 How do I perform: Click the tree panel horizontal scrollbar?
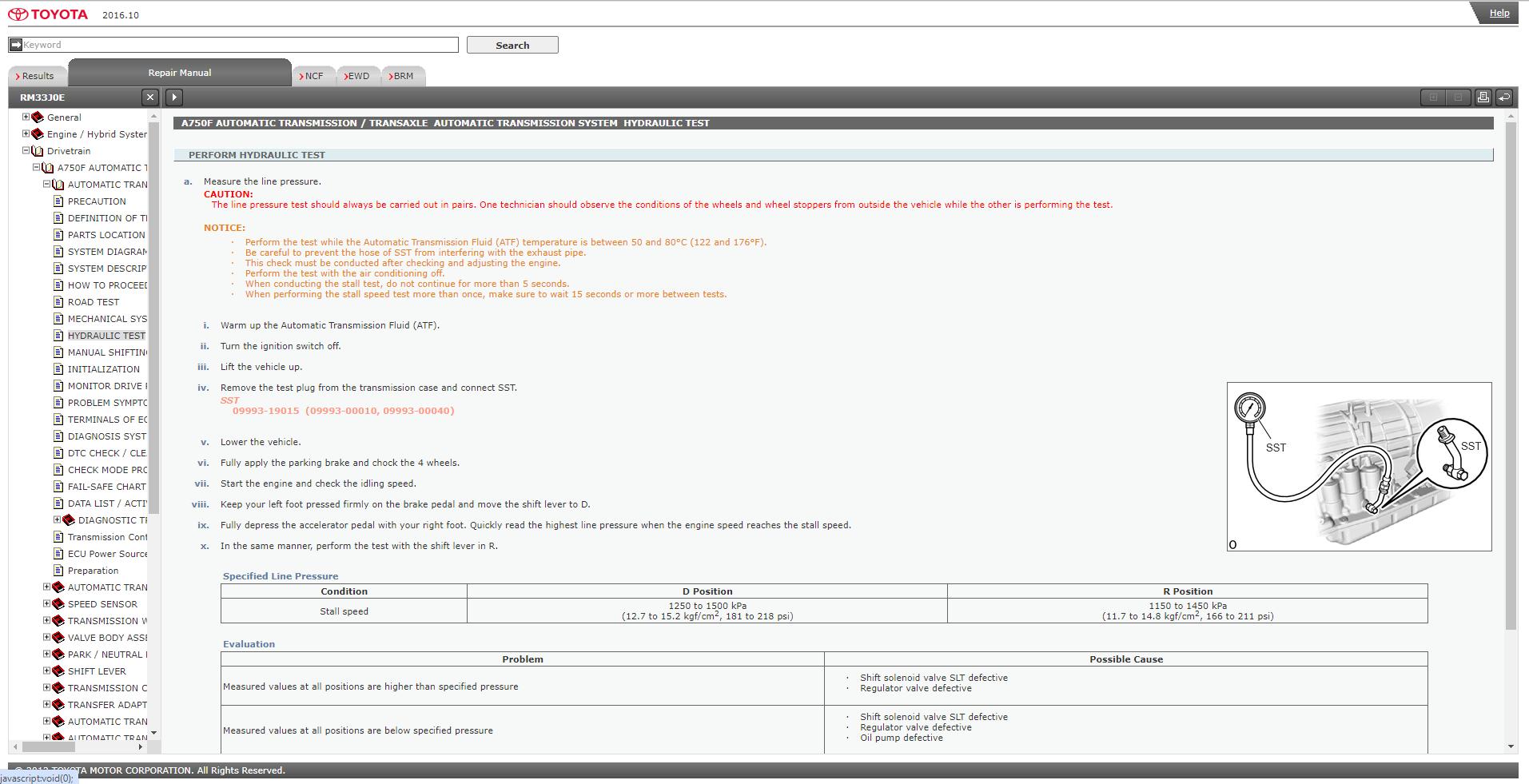tap(49, 746)
